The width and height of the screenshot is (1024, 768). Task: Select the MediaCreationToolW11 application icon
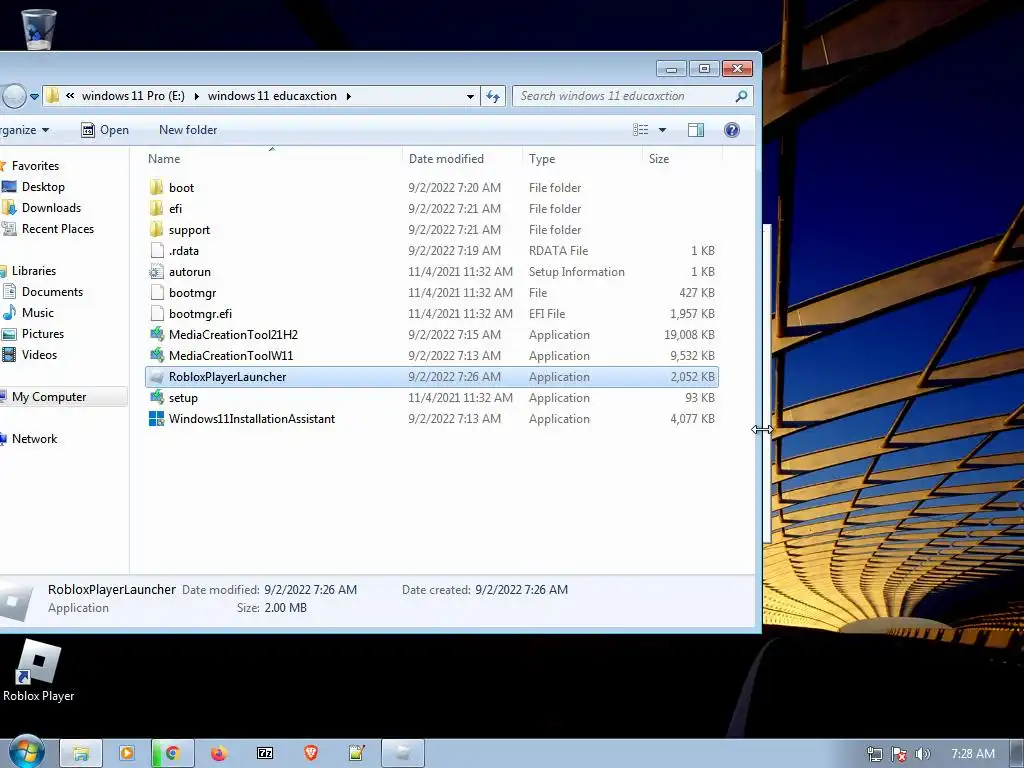(156, 355)
